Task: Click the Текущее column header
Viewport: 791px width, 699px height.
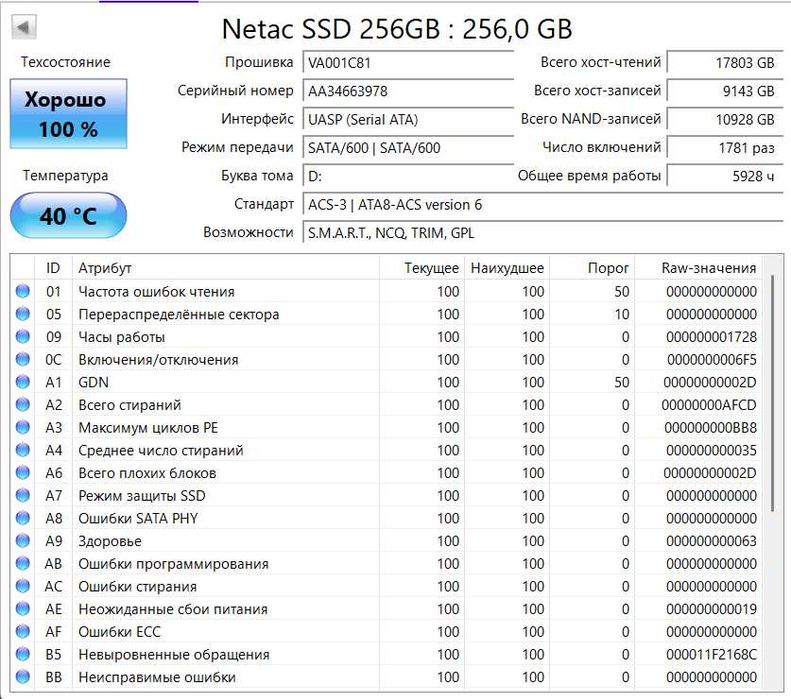Action: [x=422, y=268]
